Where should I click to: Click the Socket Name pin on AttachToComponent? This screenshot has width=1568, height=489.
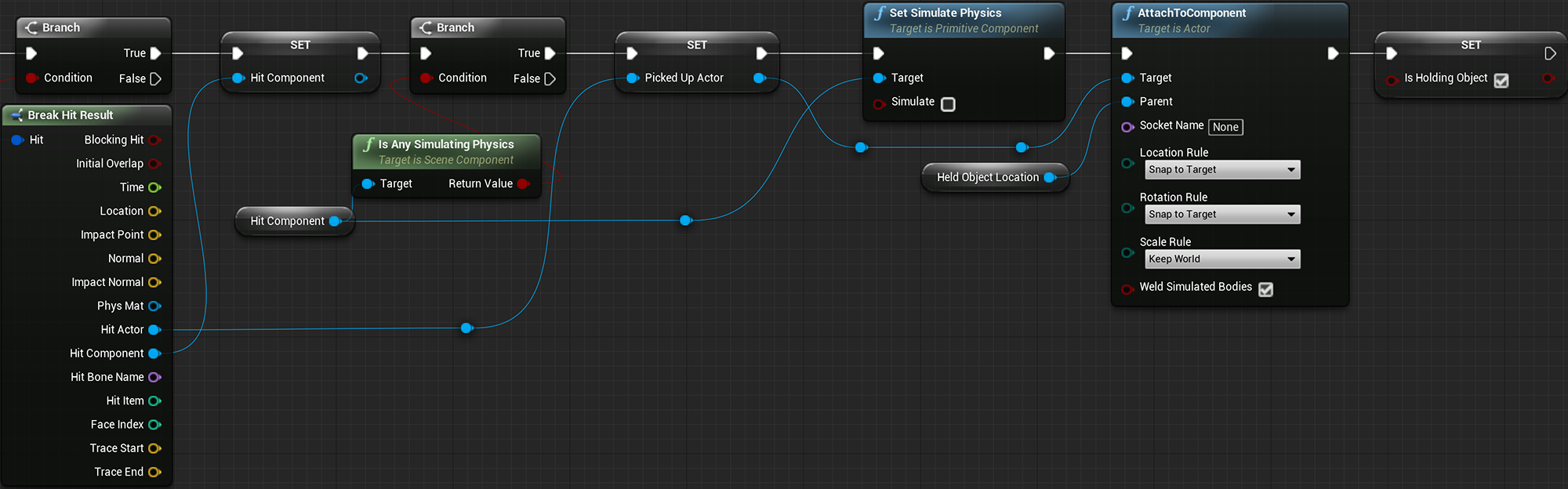pyautogui.click(x=1127, y=127)
